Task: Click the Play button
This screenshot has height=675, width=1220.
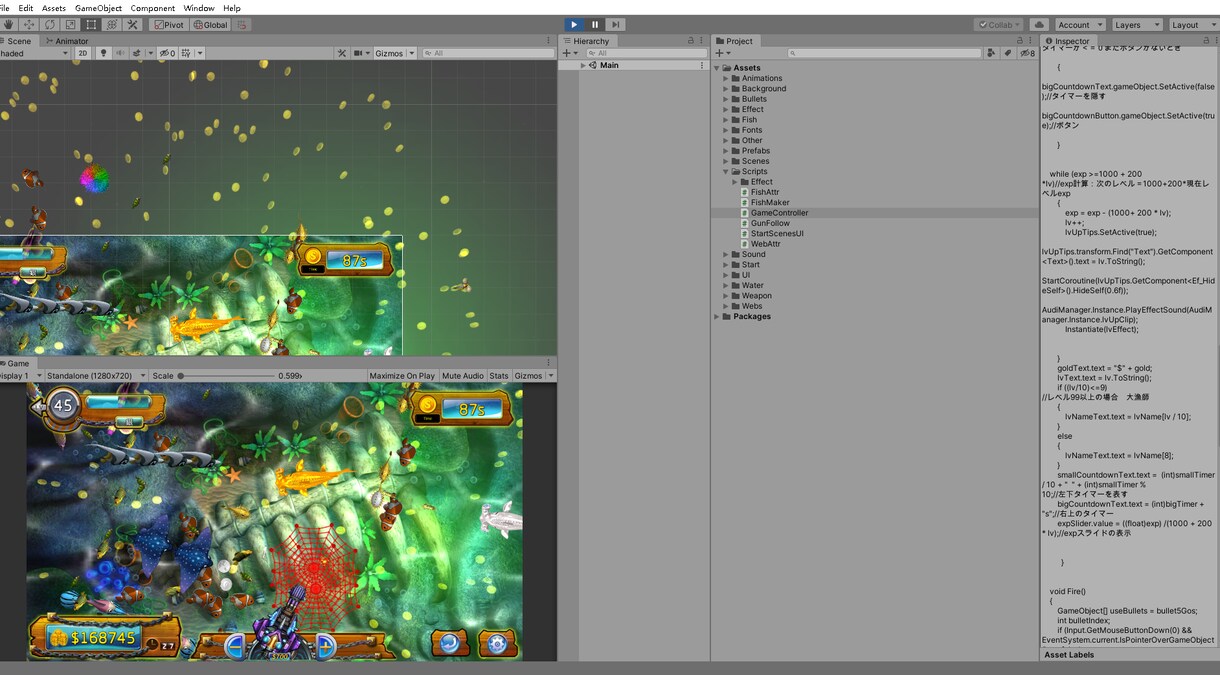Action: click(574, 24)
